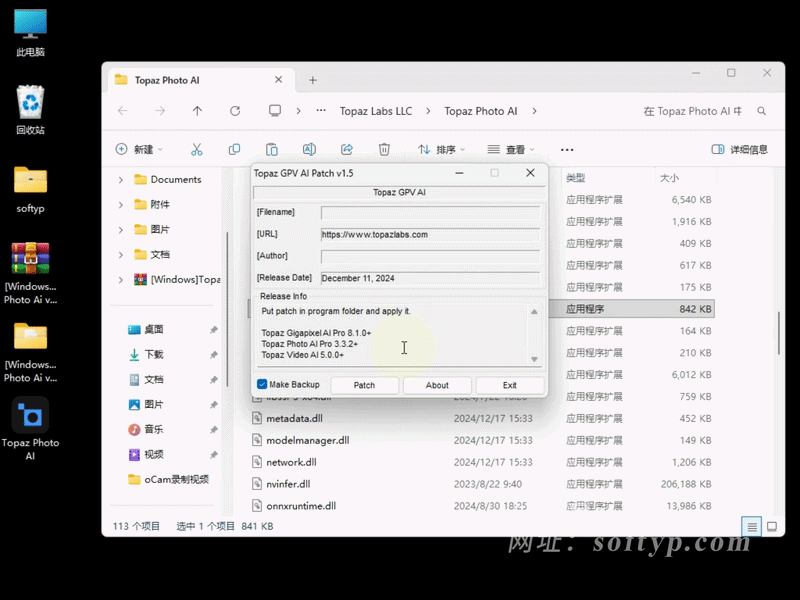
Task: Click the [Filename] field
Action: (430, 213)
